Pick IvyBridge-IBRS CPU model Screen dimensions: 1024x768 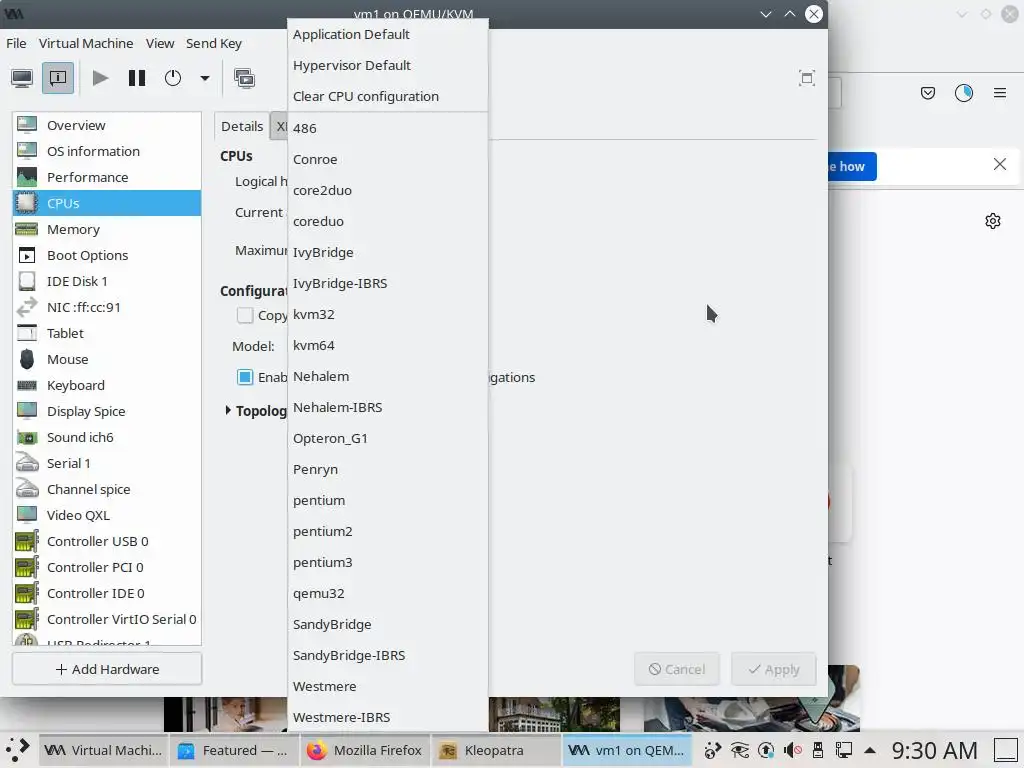pos(387,283)
